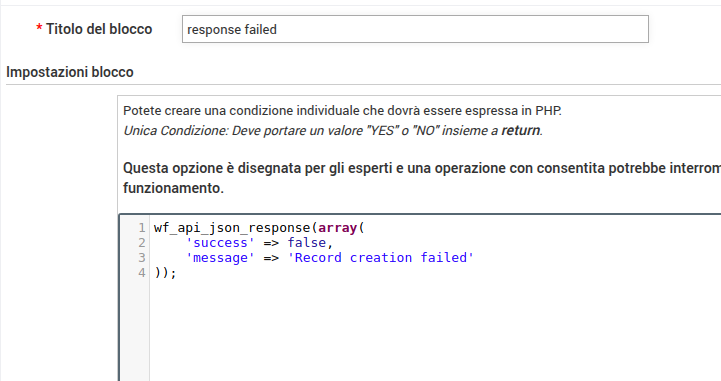721x381 pixels.
Task: Click line number 1 in the gutter
Action: tap(142, 227)
